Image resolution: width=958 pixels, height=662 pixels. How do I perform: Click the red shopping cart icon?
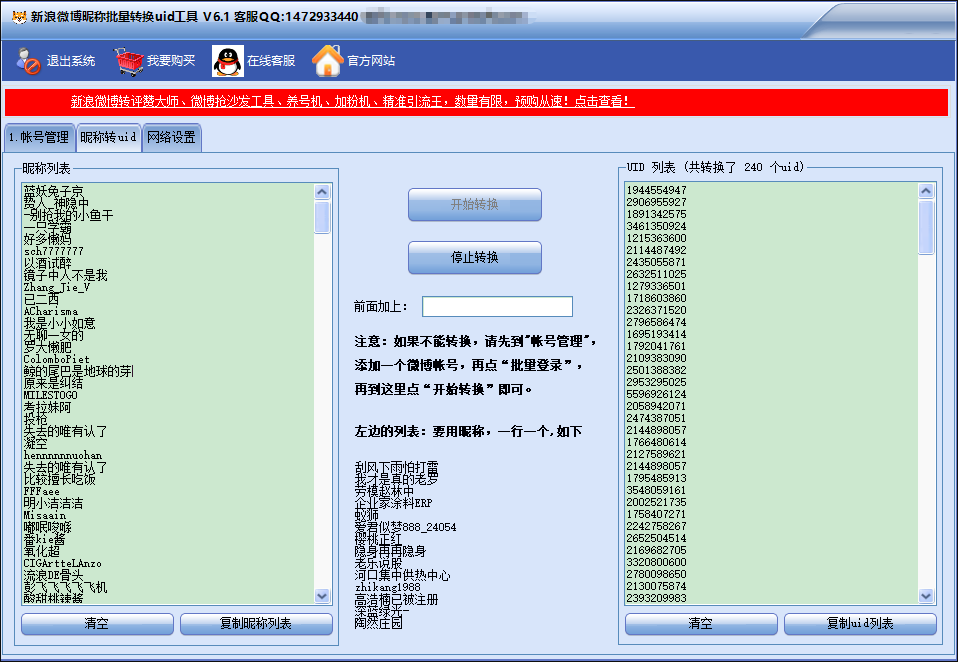[x=128, y=61]
